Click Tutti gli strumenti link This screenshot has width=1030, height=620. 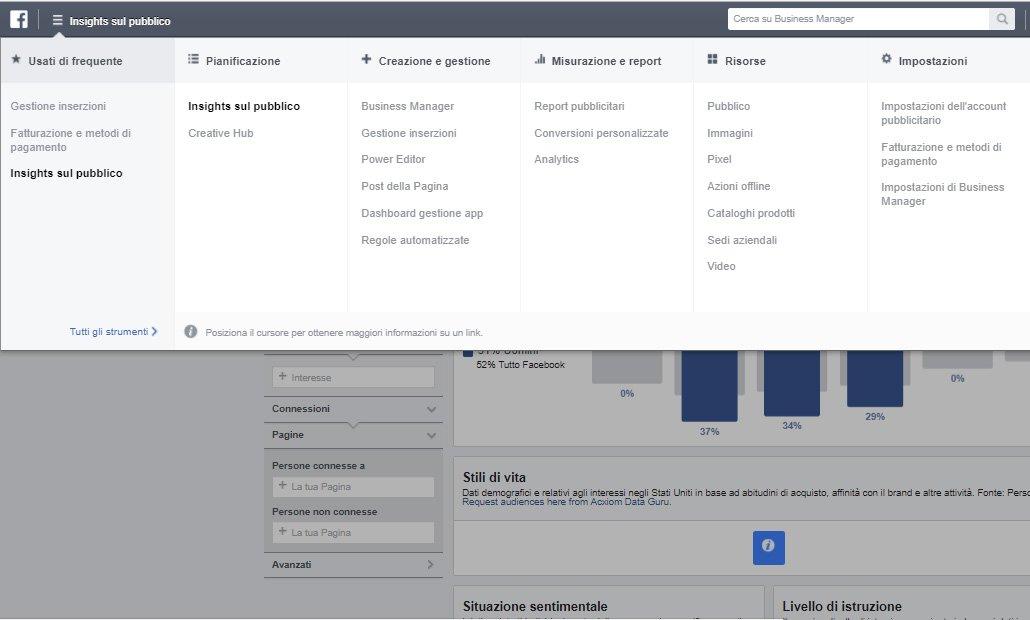(x=113, y=332)
